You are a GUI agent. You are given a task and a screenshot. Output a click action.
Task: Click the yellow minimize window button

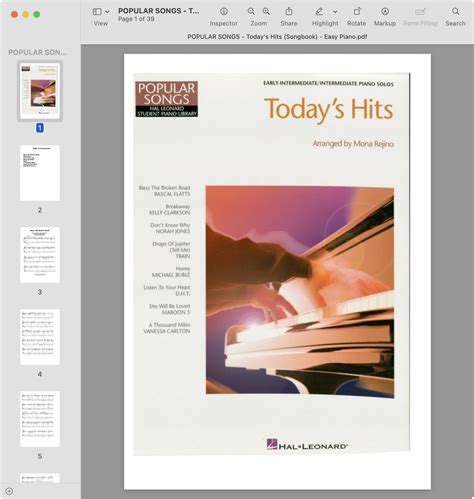click(26, 14)
